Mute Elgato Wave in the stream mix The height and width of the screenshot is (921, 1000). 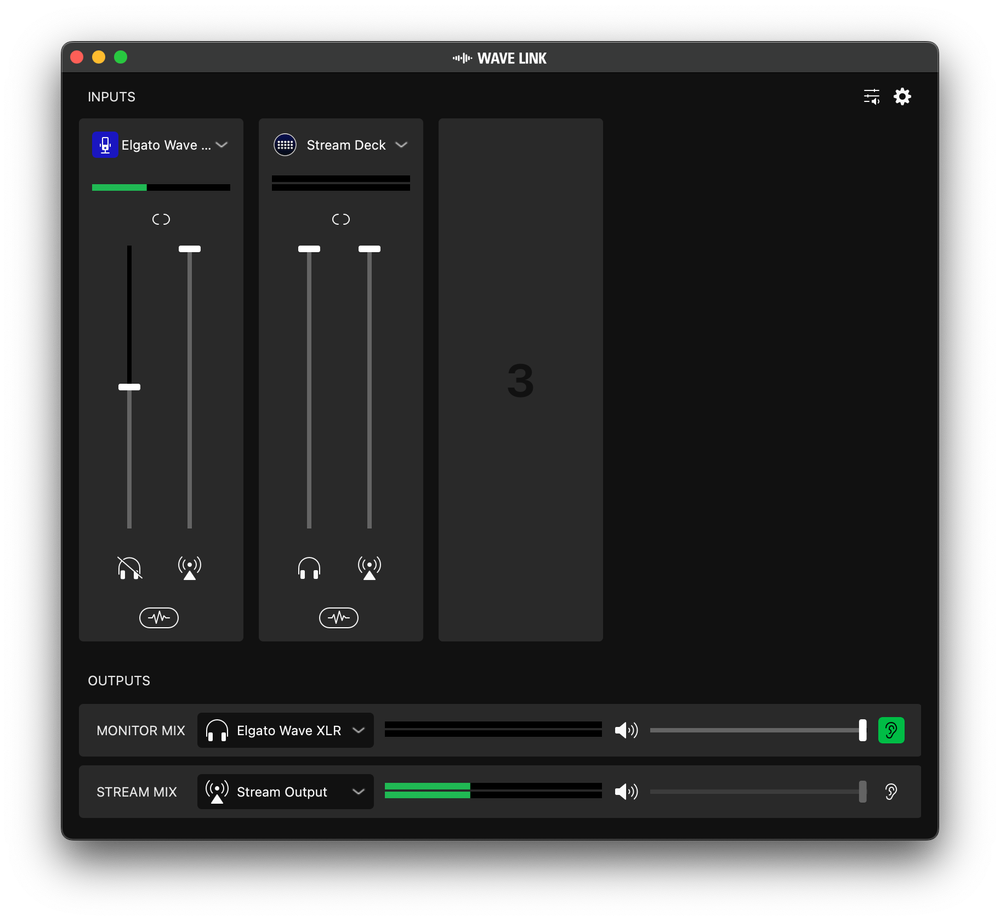coord(189,568)
